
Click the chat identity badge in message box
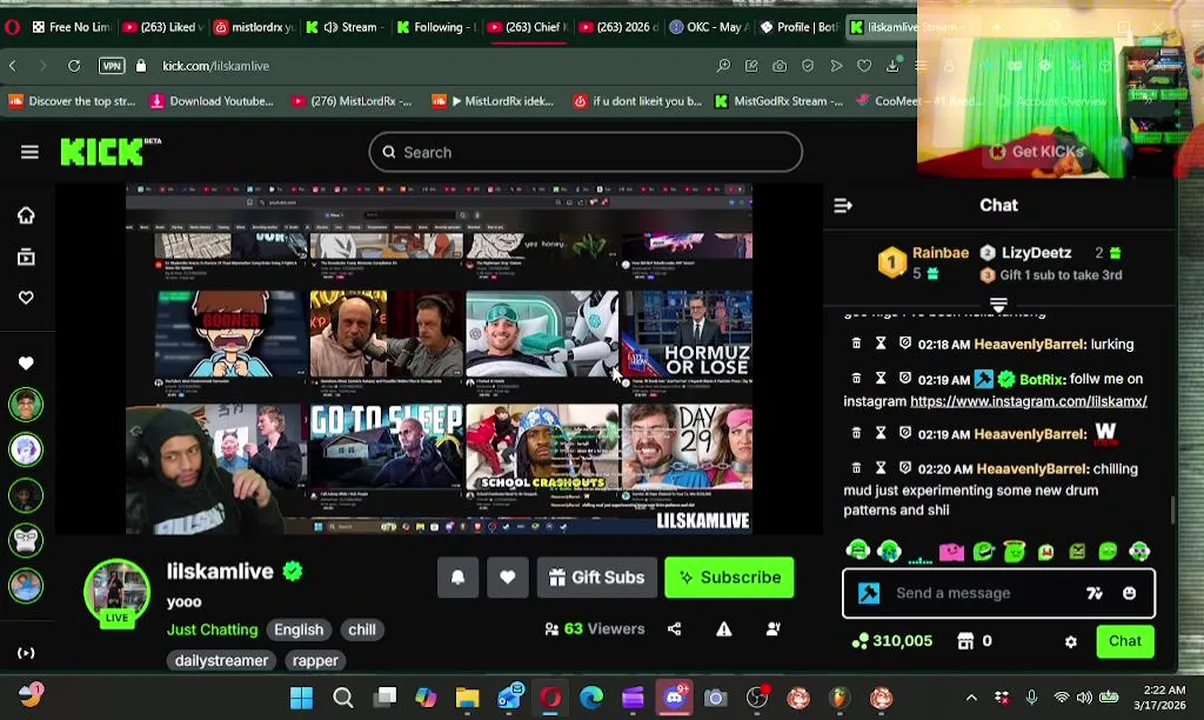click(x=869, y=593)
